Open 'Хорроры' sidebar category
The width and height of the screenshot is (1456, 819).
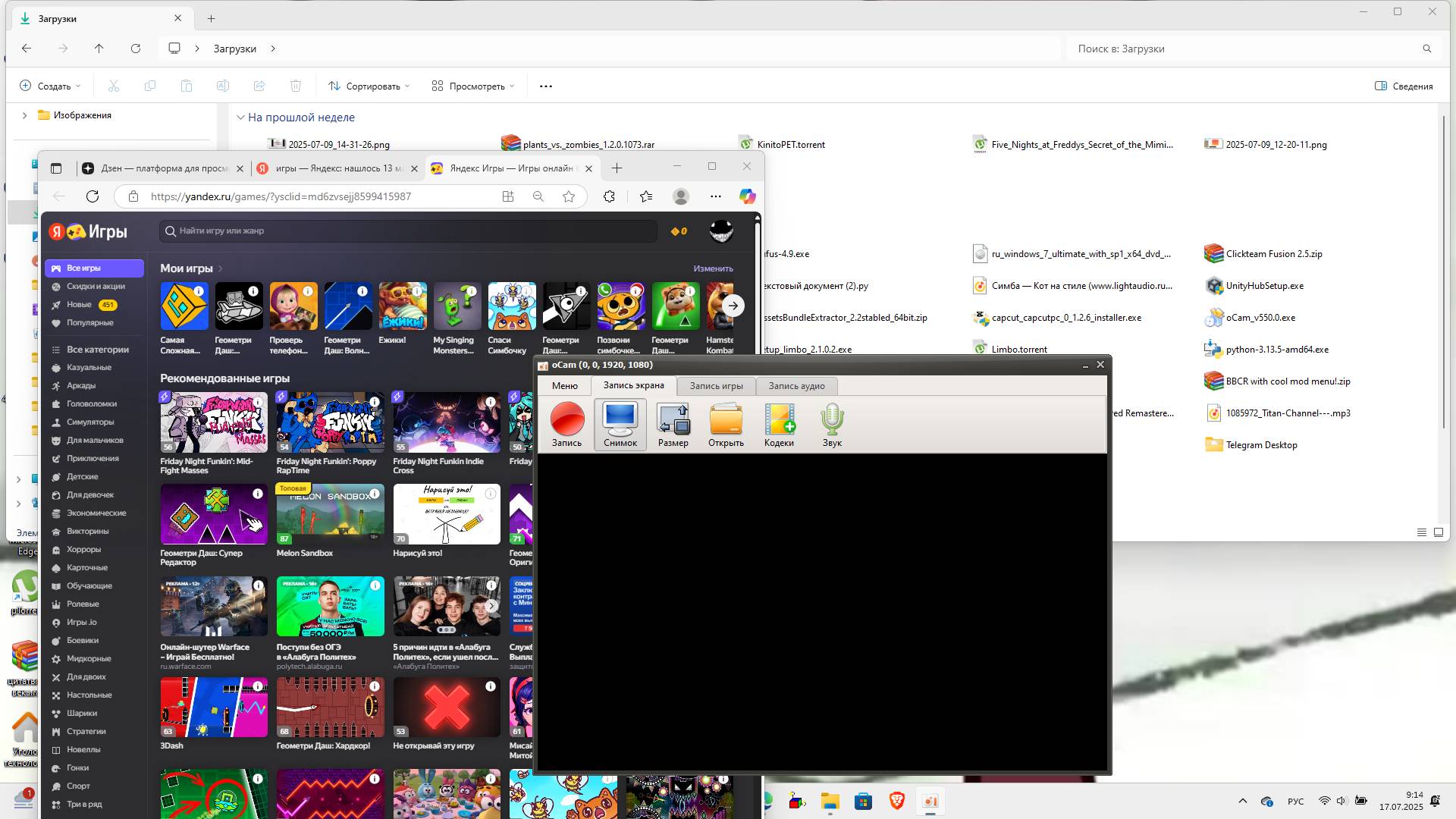click(83, 550)
